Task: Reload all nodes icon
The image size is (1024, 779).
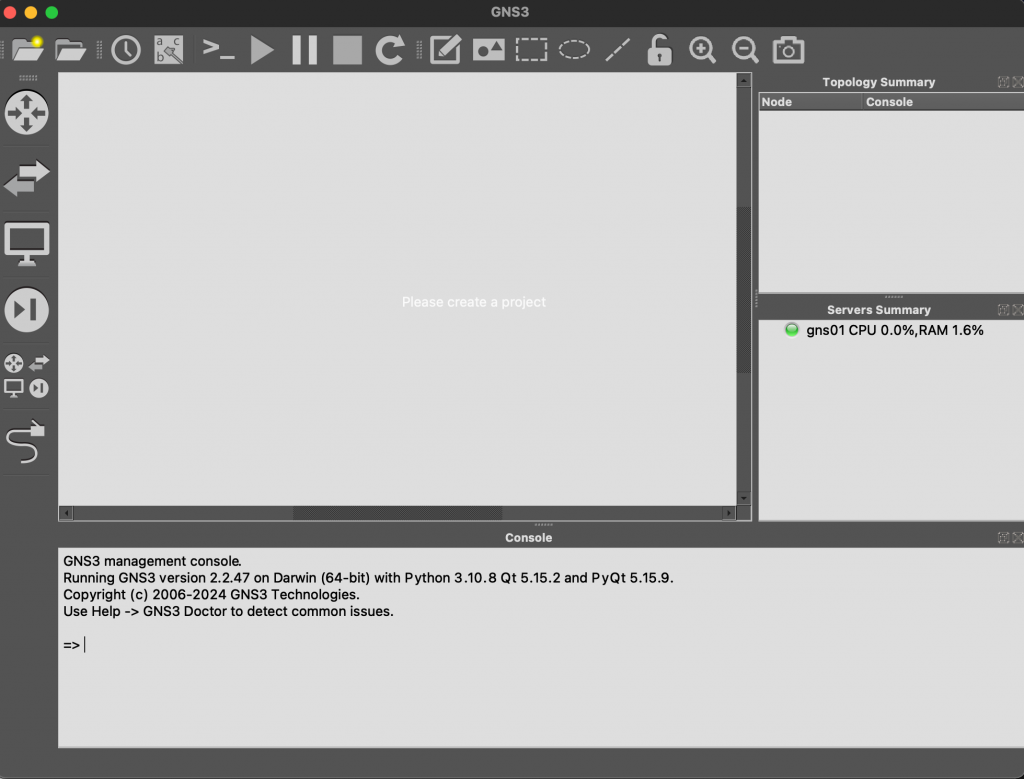Action: (x=390, y=50)
